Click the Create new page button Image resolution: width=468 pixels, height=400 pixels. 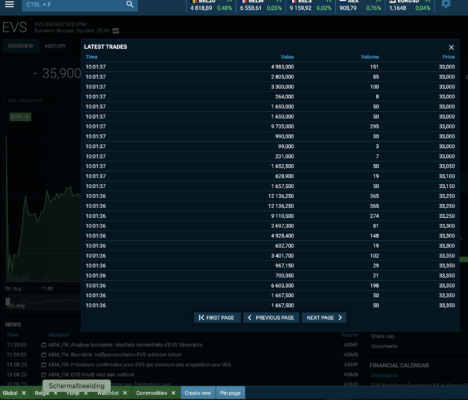pos(198,393)
